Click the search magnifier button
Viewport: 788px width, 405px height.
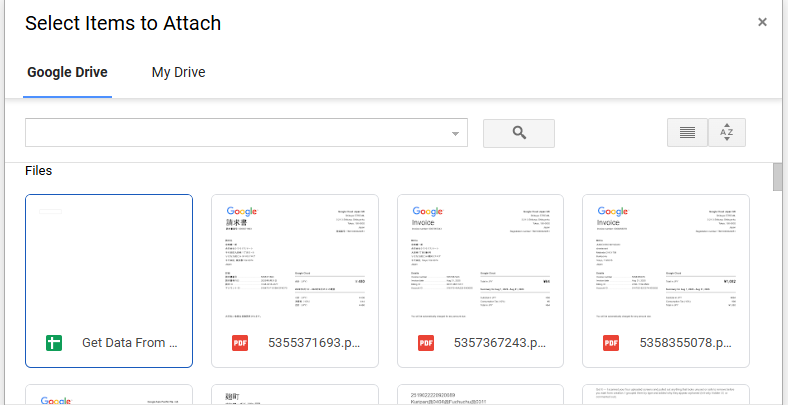tap(519, 133)
